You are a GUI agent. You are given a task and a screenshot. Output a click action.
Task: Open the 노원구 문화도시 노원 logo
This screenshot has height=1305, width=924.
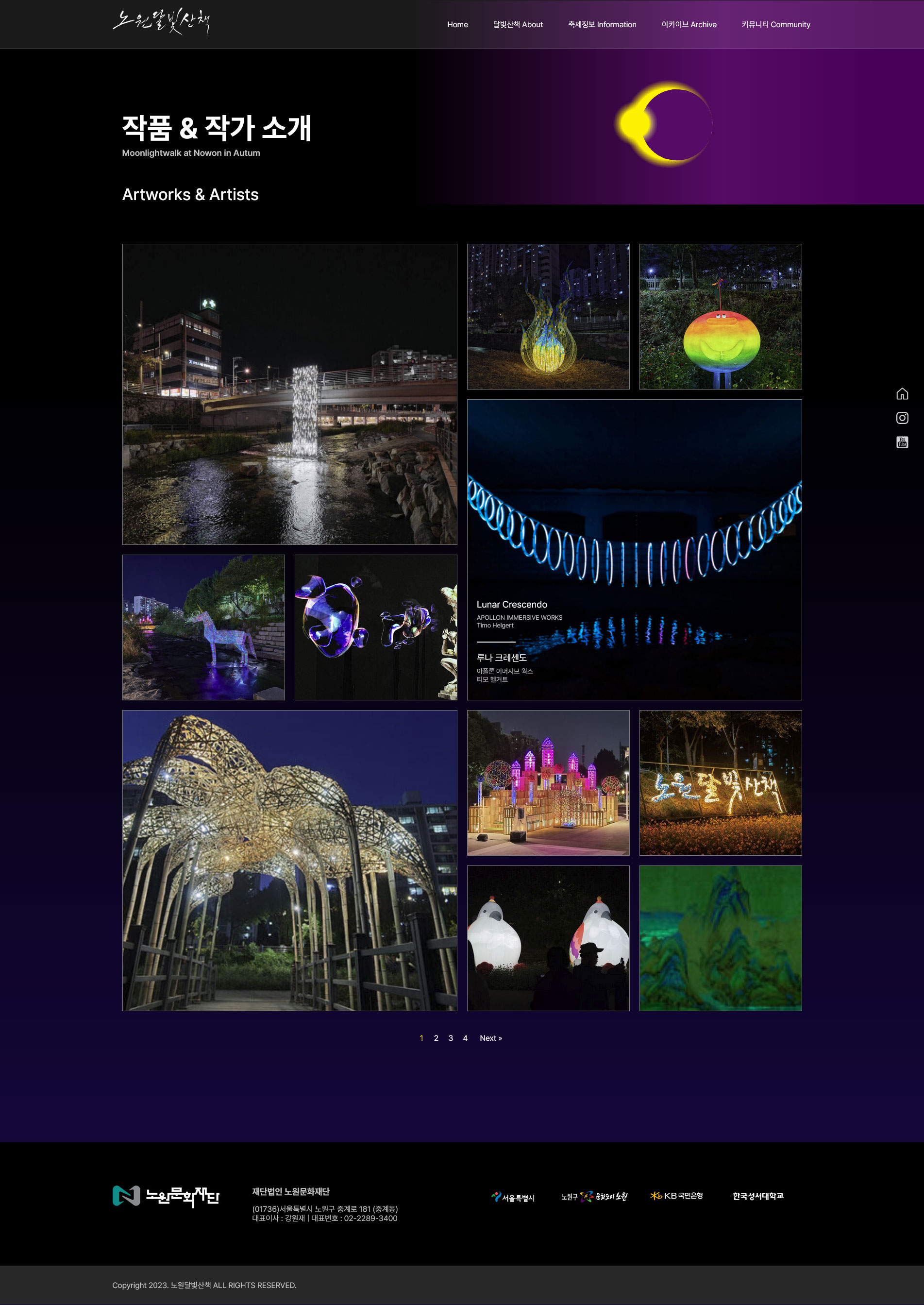click(x=594, y=1196)
